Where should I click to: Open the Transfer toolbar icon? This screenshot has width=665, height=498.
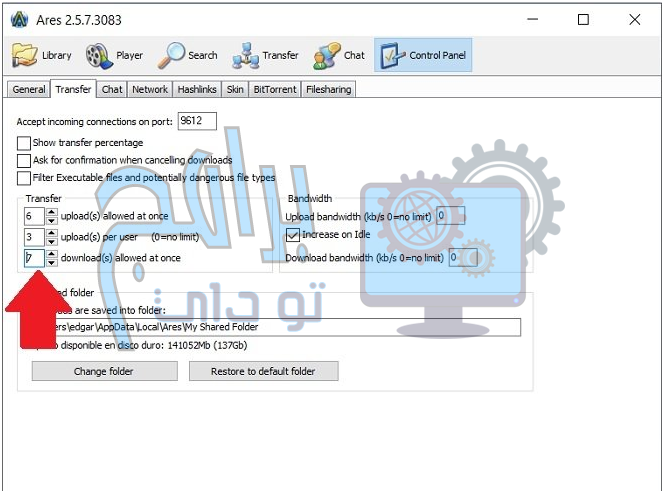click(246, 56)
